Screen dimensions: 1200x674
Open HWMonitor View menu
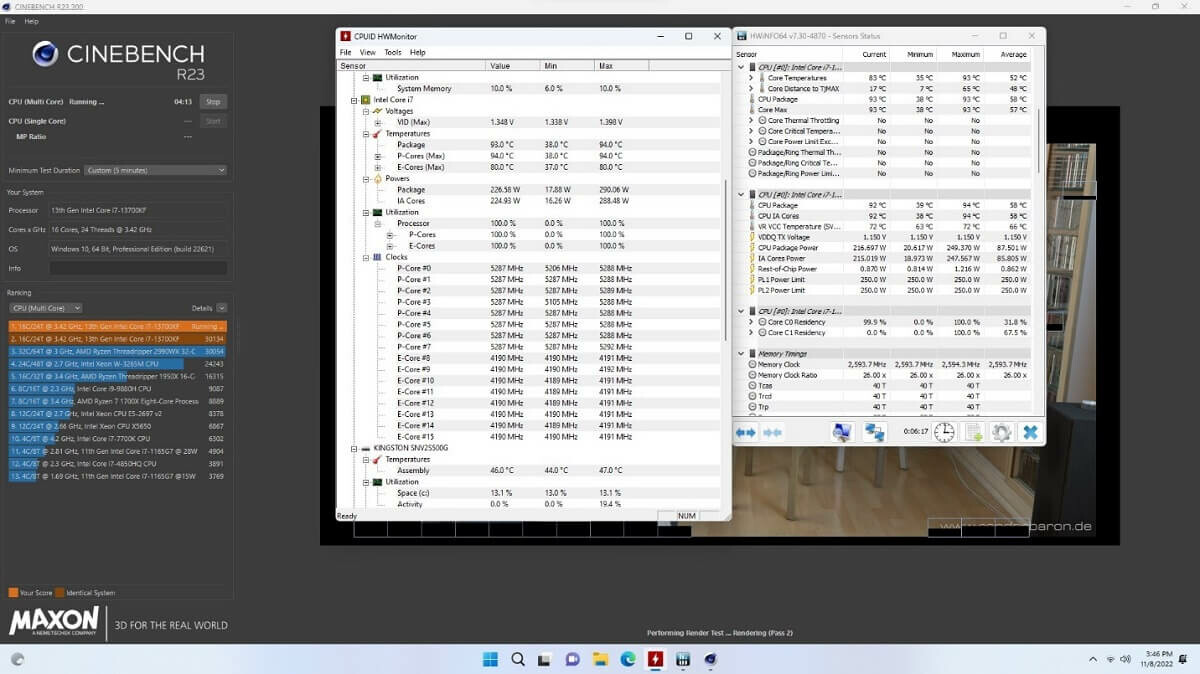[368, 52]
